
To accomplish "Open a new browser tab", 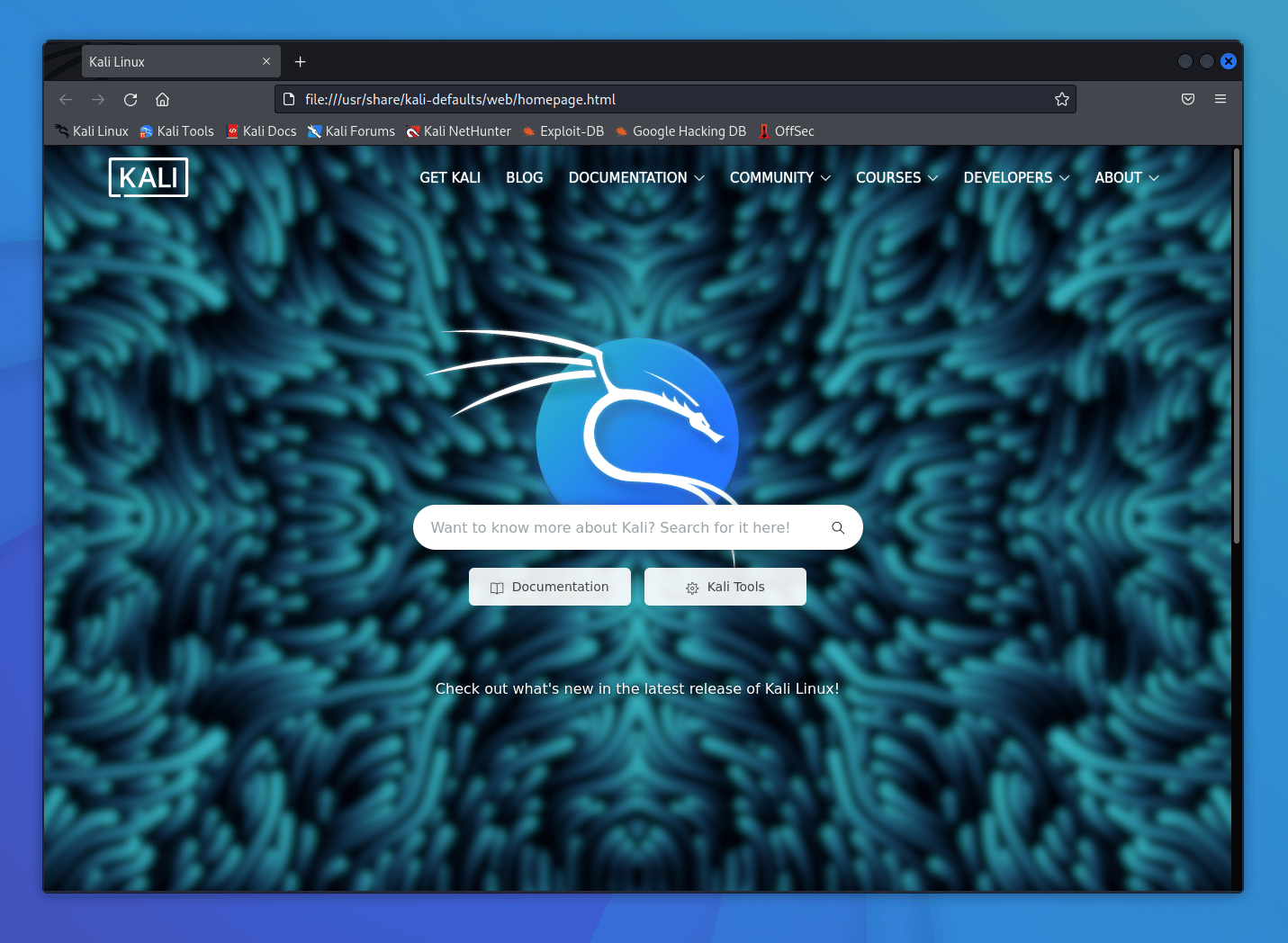I will coord(300,61).
